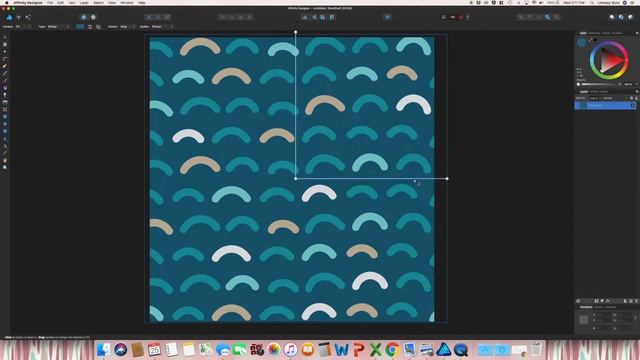Switch to the Export persona icon
The image size is (640, 360).
click(x=28, y=17)
